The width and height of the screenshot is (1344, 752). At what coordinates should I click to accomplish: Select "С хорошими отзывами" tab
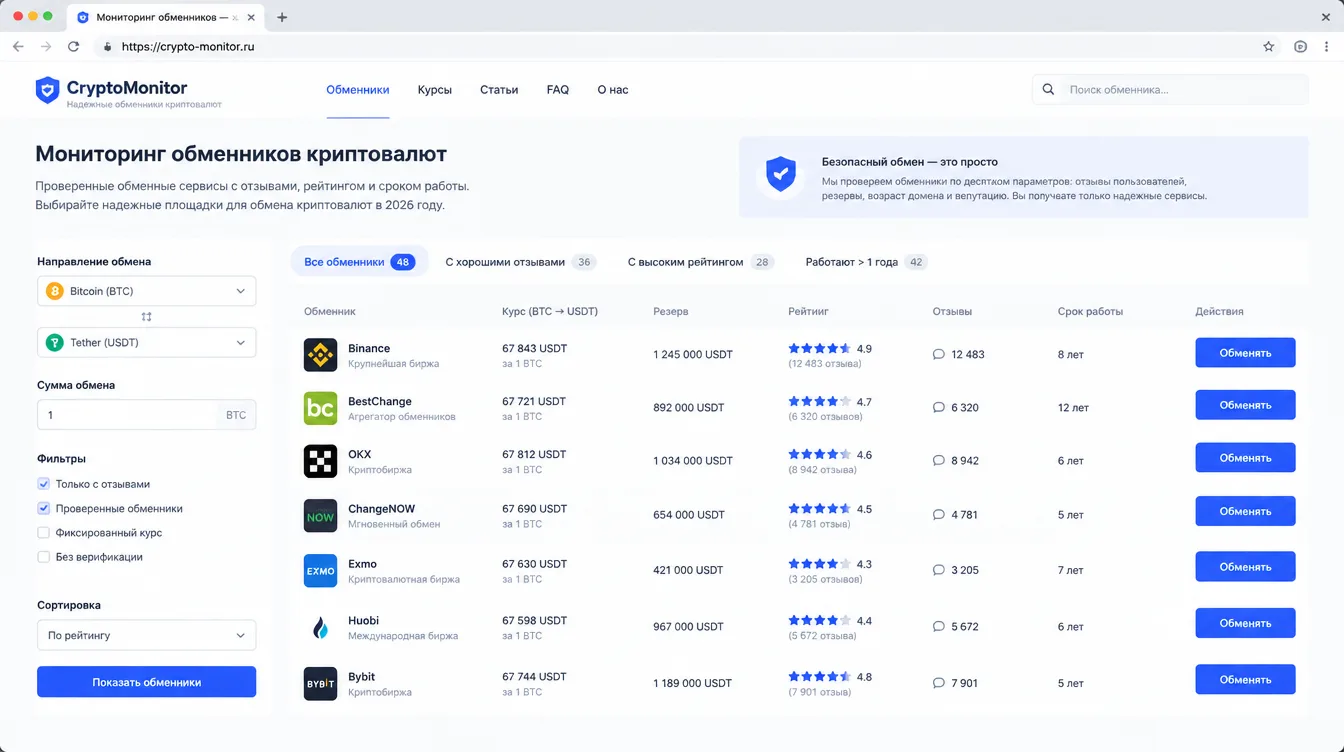click(x=520, y=262)
